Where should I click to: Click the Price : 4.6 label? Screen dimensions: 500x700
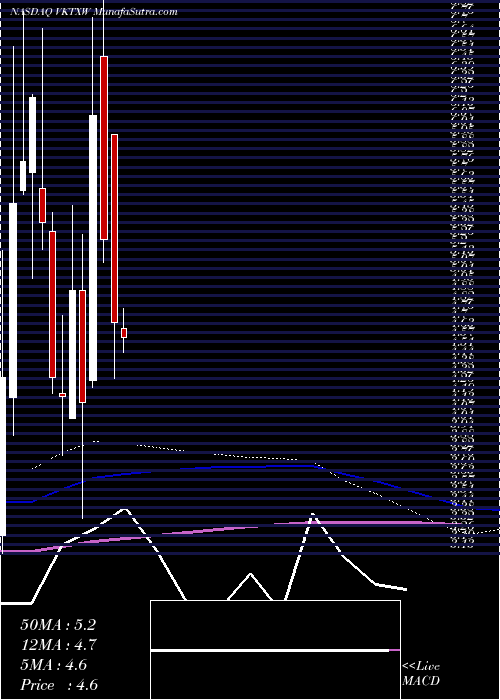pyautogui.click(x=59, y=685)
